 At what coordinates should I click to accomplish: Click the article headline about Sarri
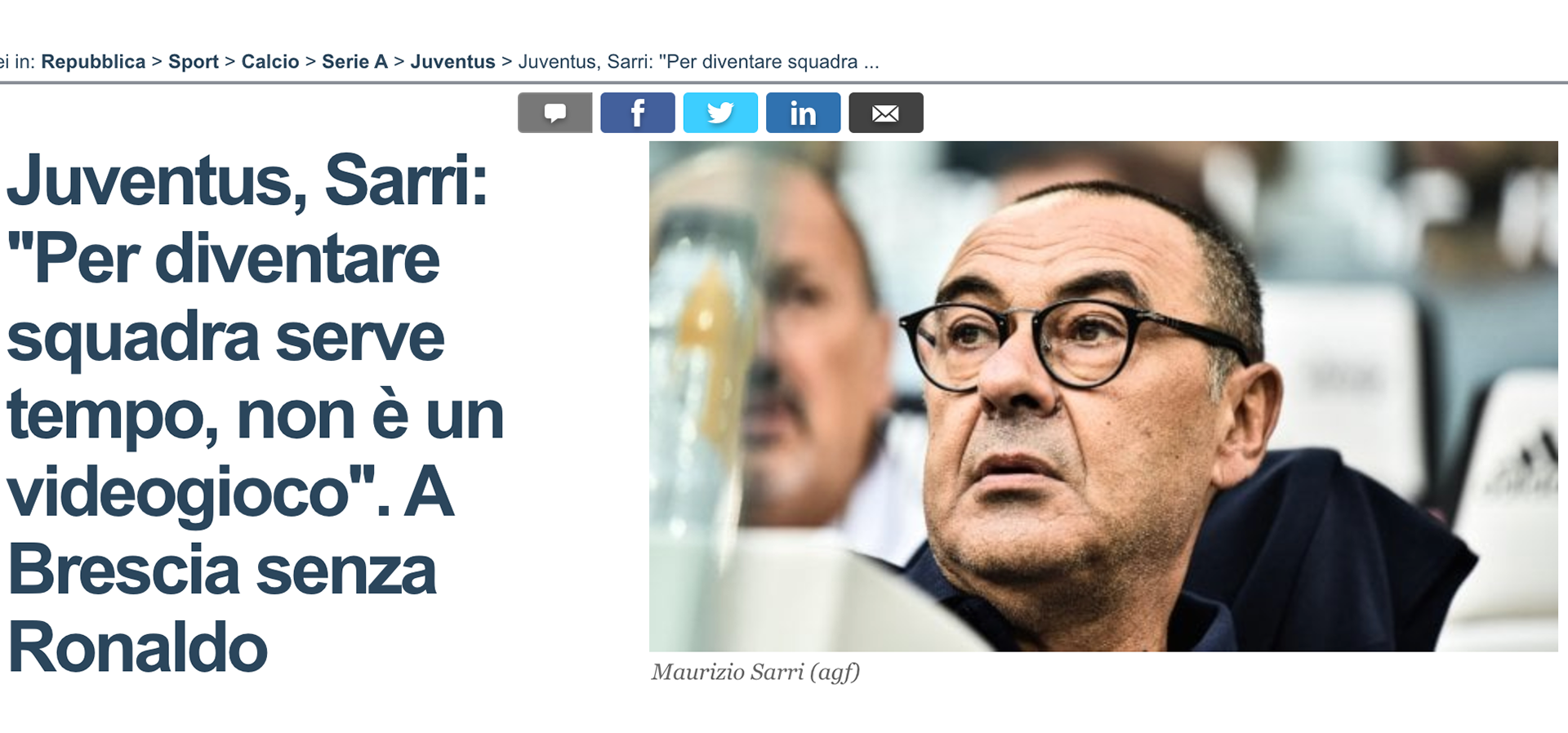255,413
